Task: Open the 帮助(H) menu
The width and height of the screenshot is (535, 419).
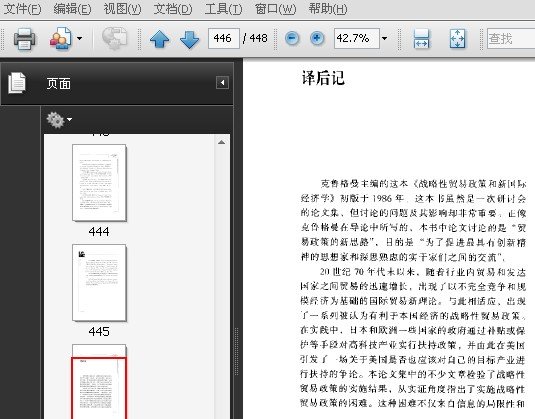Action: click(x=328, y=9)
